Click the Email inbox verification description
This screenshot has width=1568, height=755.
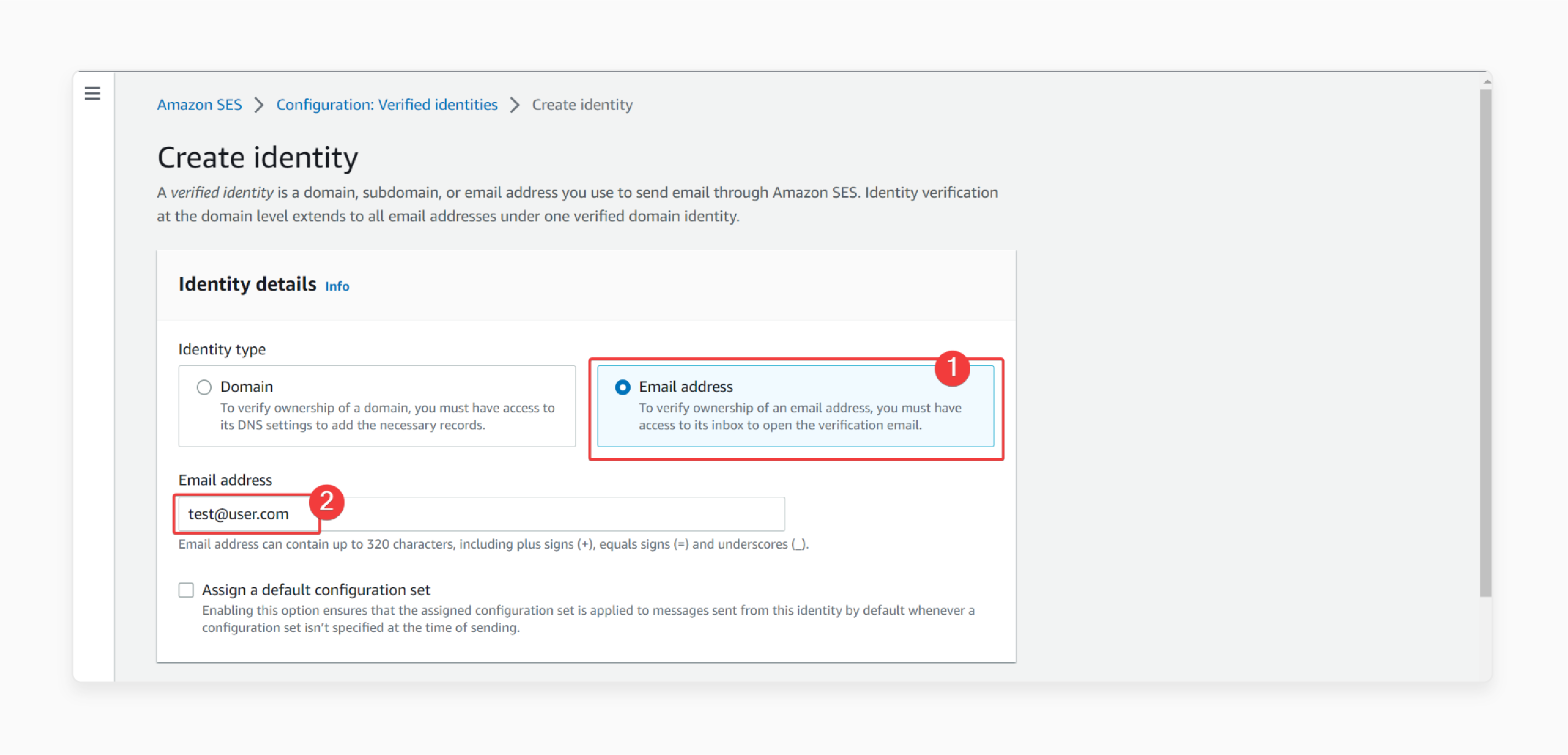[x=800, y=417]
